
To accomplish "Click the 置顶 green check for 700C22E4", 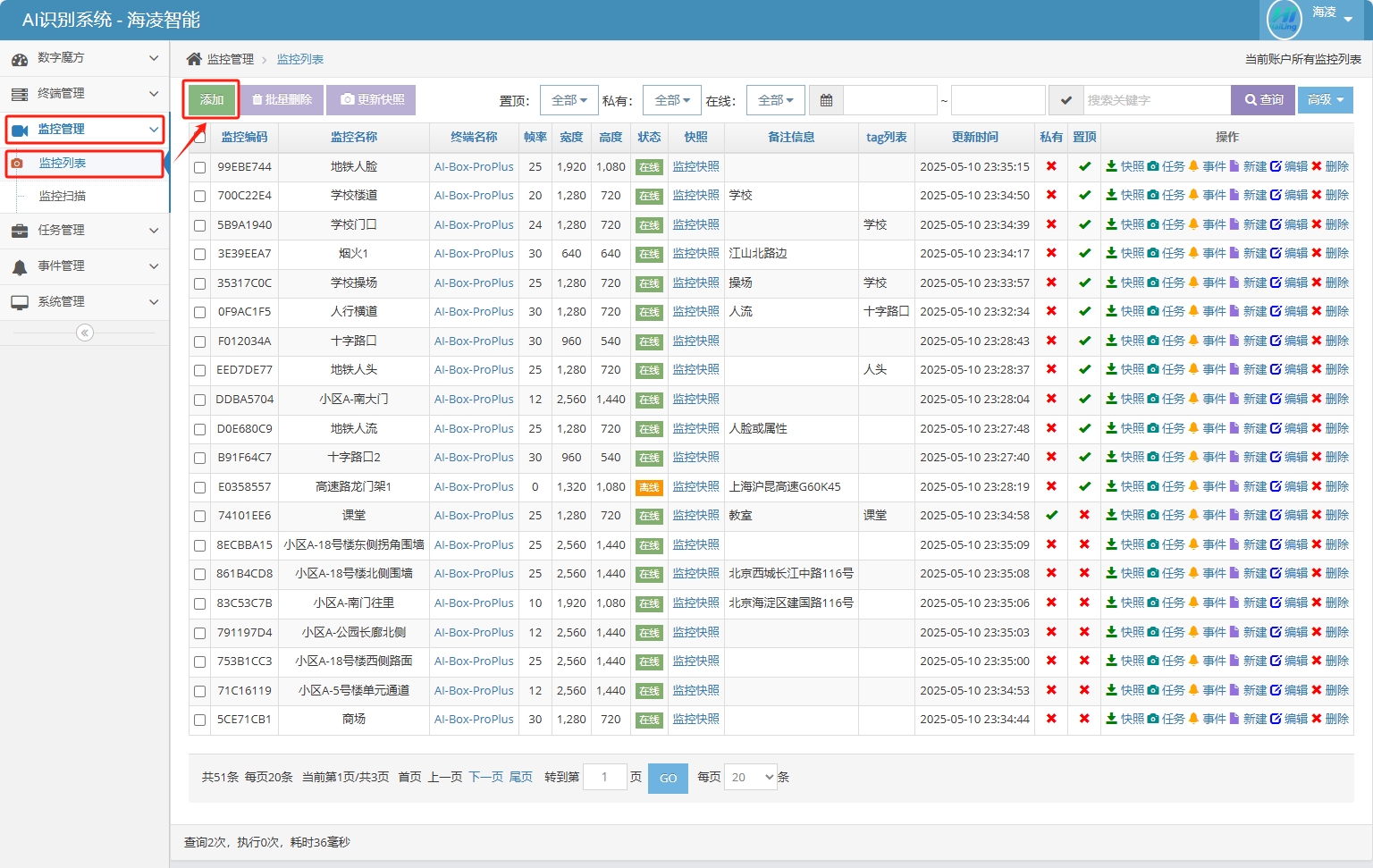I will click(x=1084, y=195).
